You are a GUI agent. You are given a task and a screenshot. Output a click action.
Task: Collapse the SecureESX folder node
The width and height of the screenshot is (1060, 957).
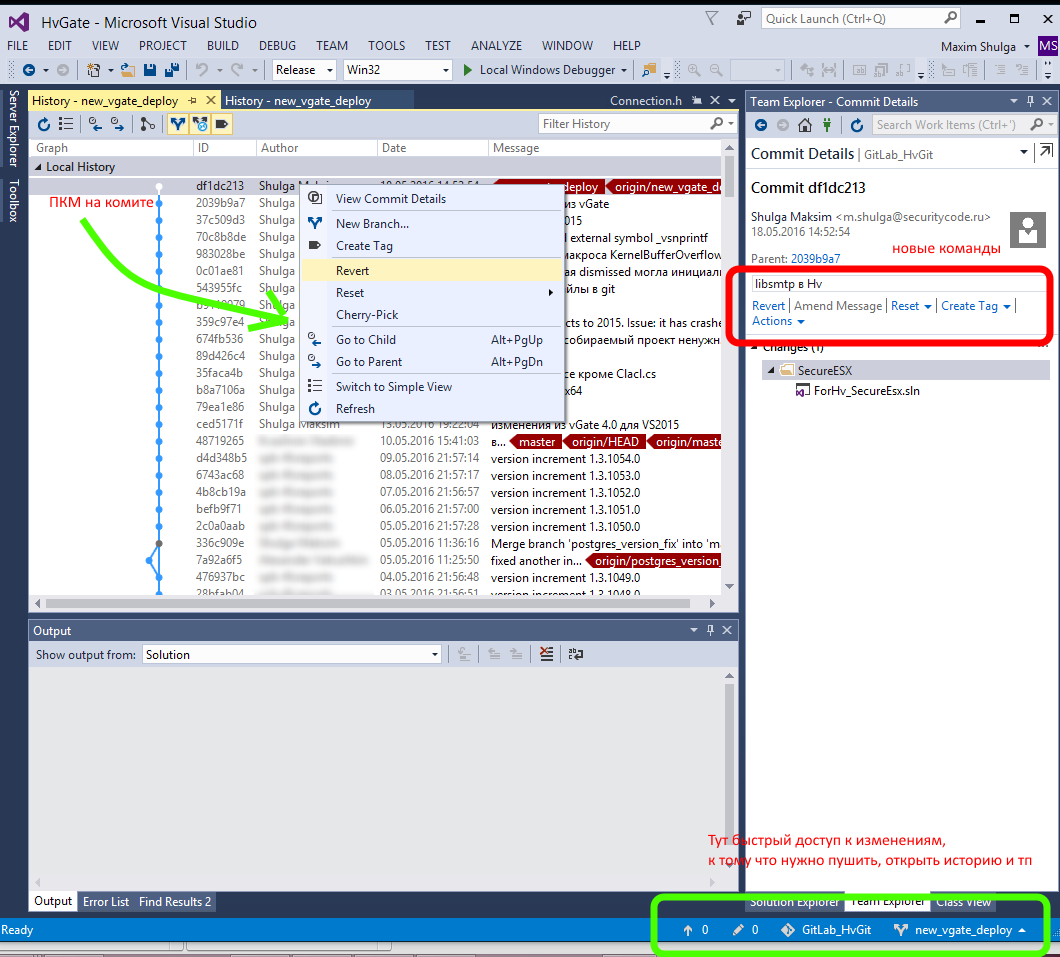(771, 370)
